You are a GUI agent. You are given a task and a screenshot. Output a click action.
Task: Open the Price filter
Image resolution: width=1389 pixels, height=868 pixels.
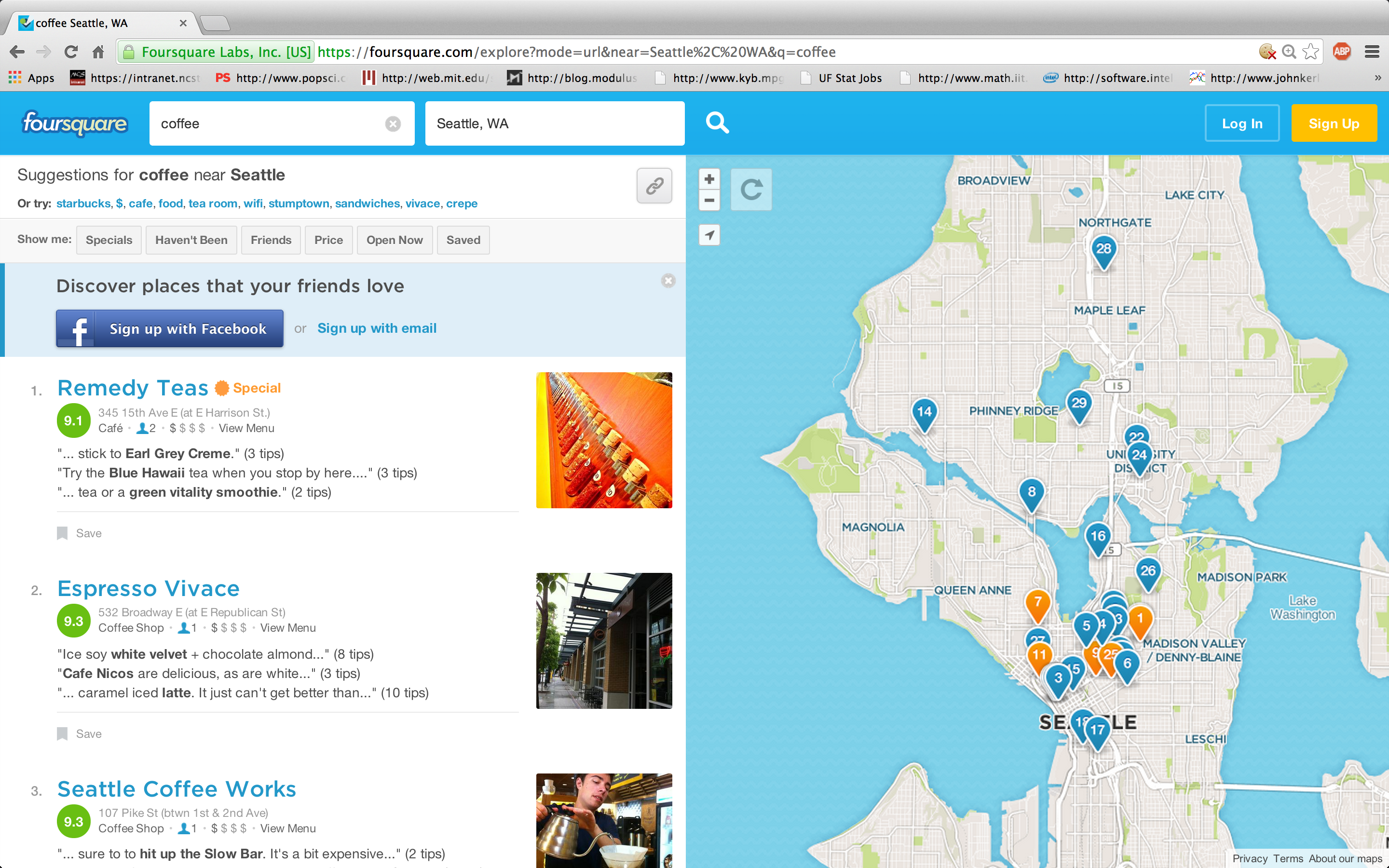(328, 240)
